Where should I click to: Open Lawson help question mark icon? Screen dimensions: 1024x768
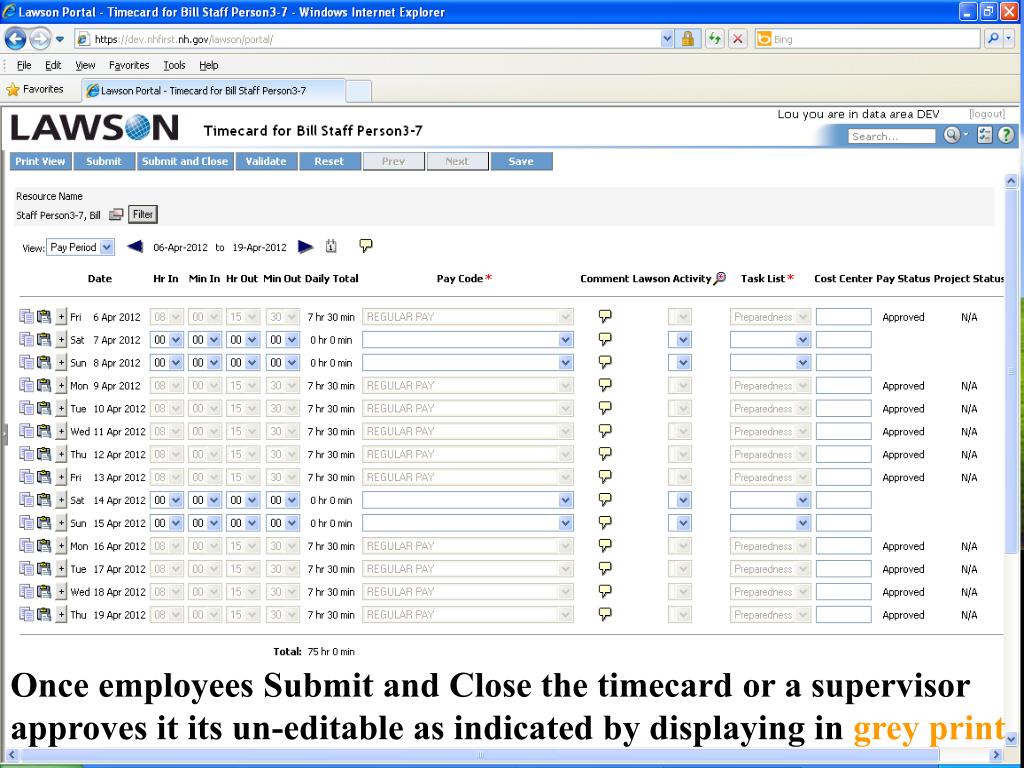pos(1006,135)
